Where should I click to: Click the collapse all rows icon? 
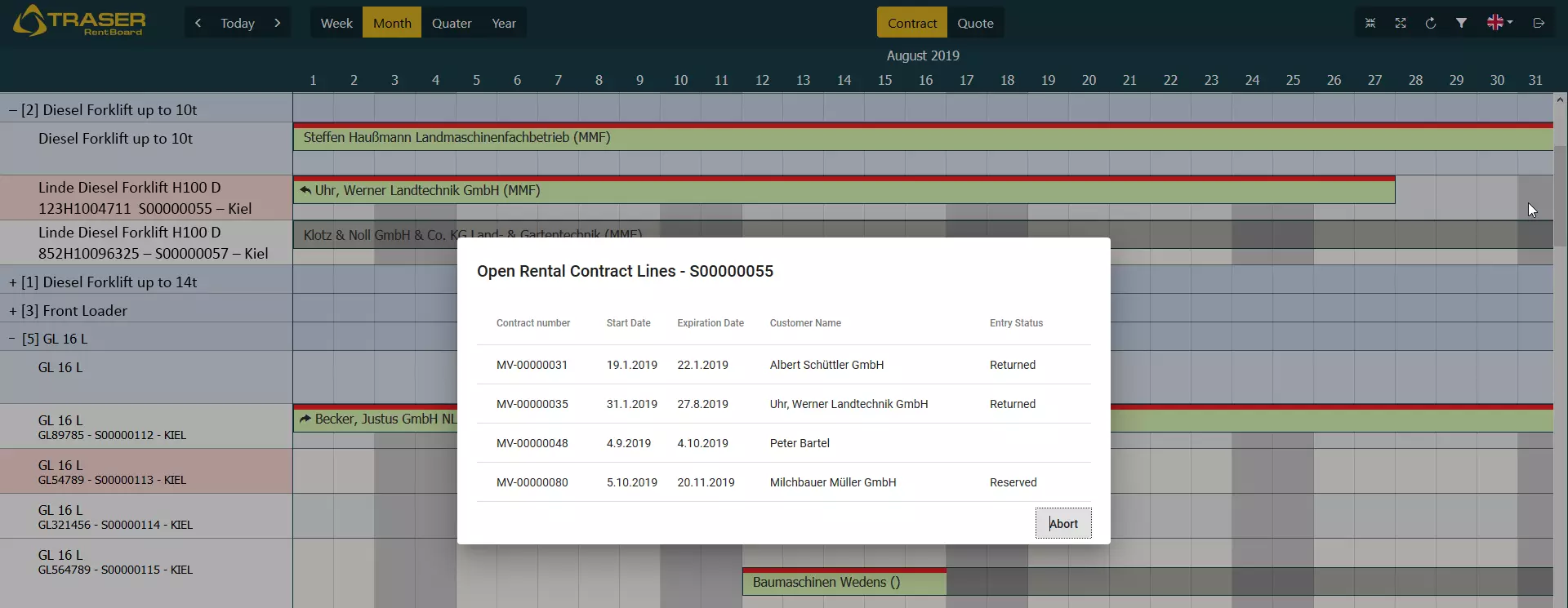(x=1370, y=23)
